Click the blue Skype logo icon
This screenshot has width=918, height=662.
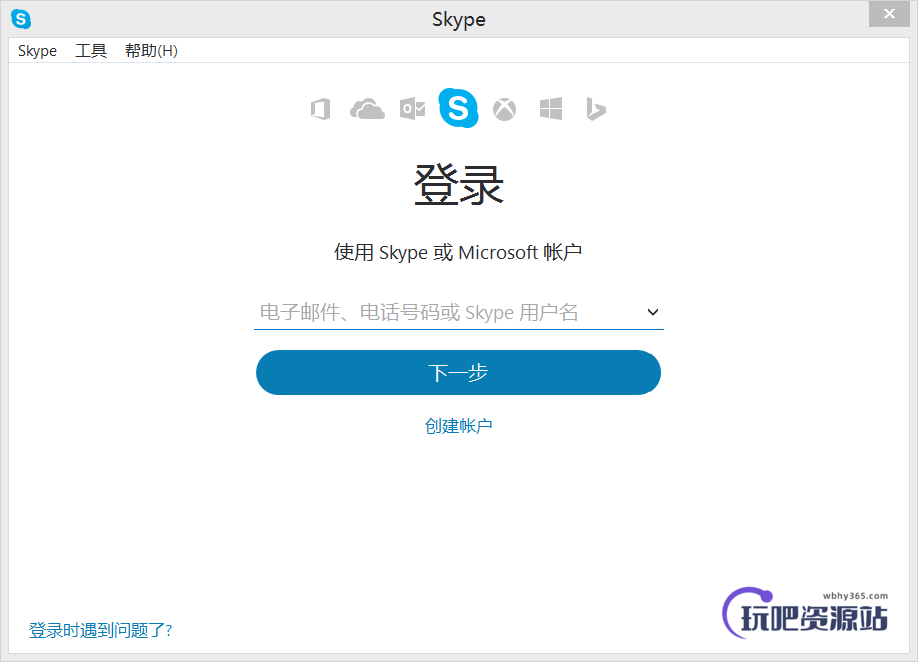point(458,108)
